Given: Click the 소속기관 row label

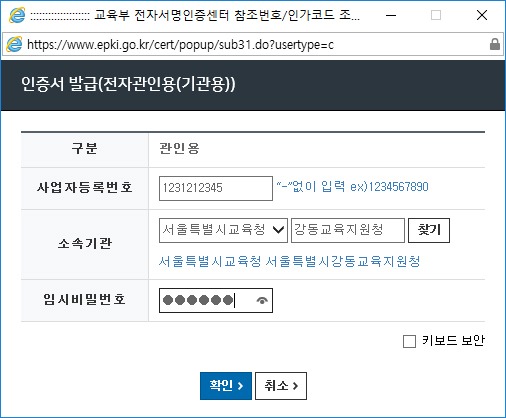Looking at the screenshot, I should click(x=85, y=244).
